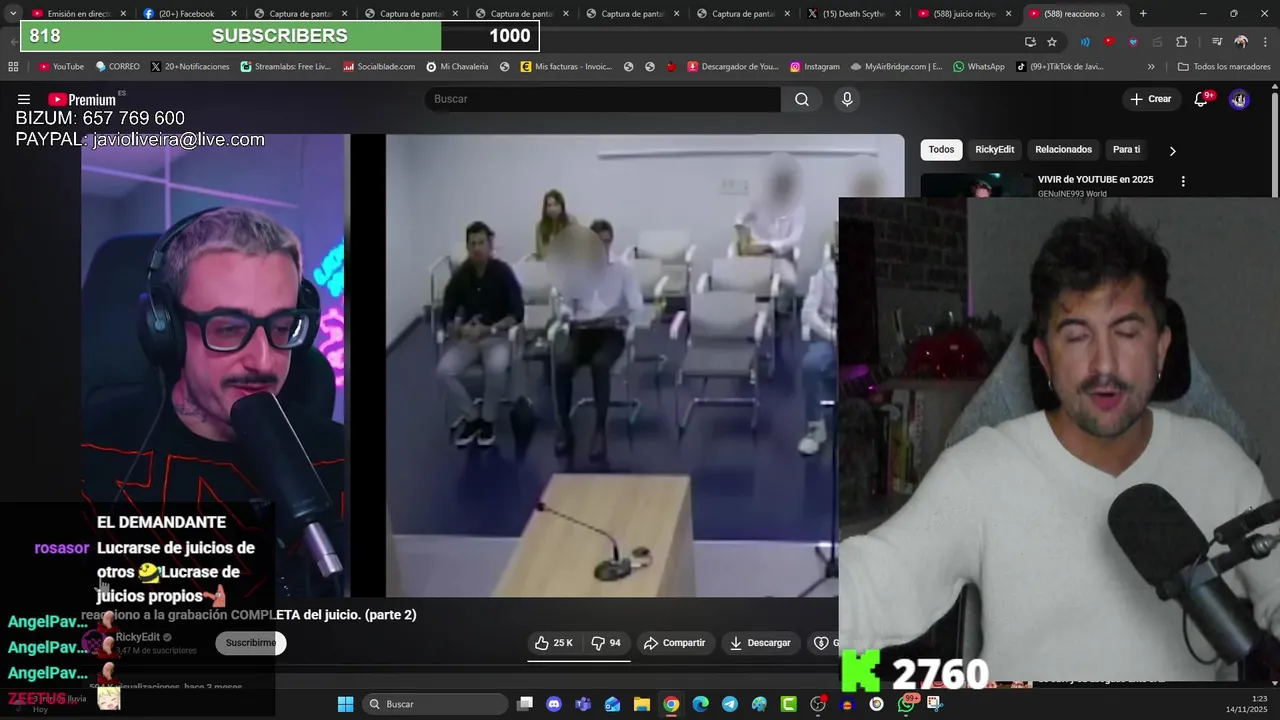Open Telegram from the taskbar
Image resolution: width=1280 pixels, height=720 pixels.
pyautogui.click(x=730, y=704)
